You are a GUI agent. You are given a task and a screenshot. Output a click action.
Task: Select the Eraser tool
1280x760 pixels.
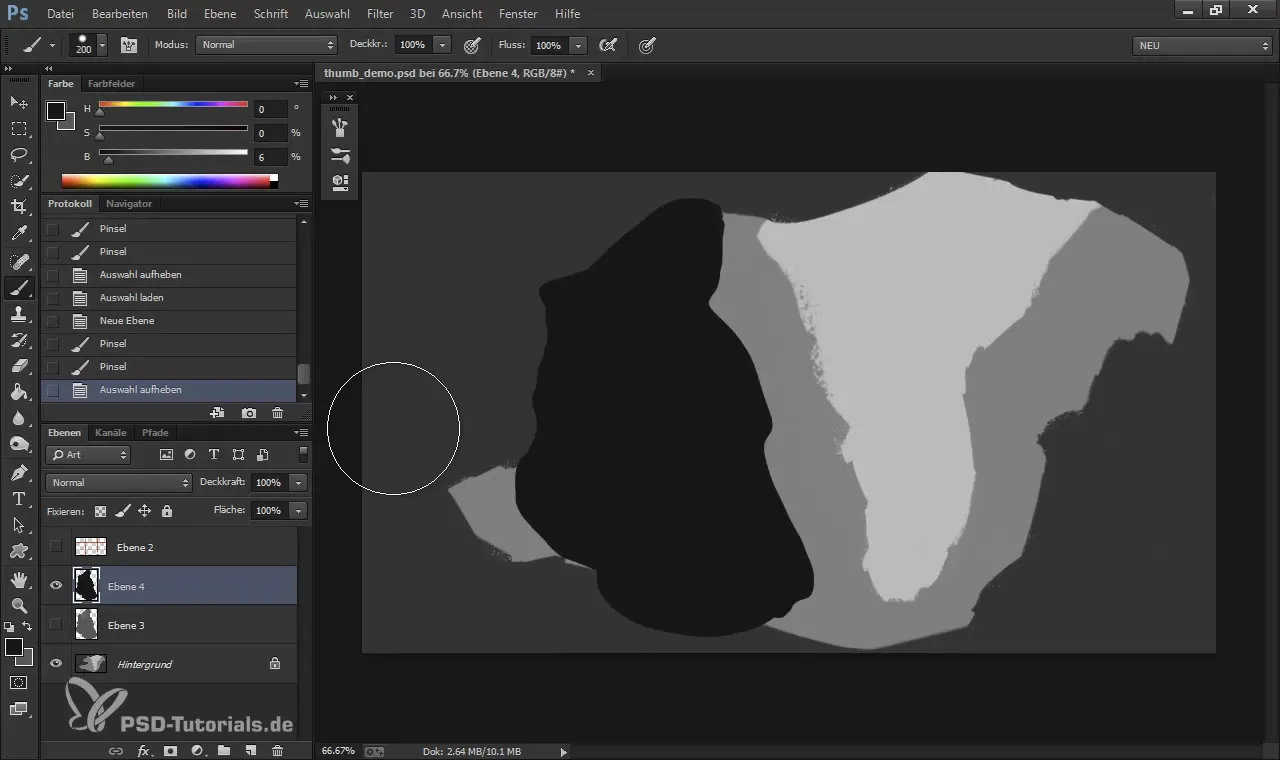point(19,365)
